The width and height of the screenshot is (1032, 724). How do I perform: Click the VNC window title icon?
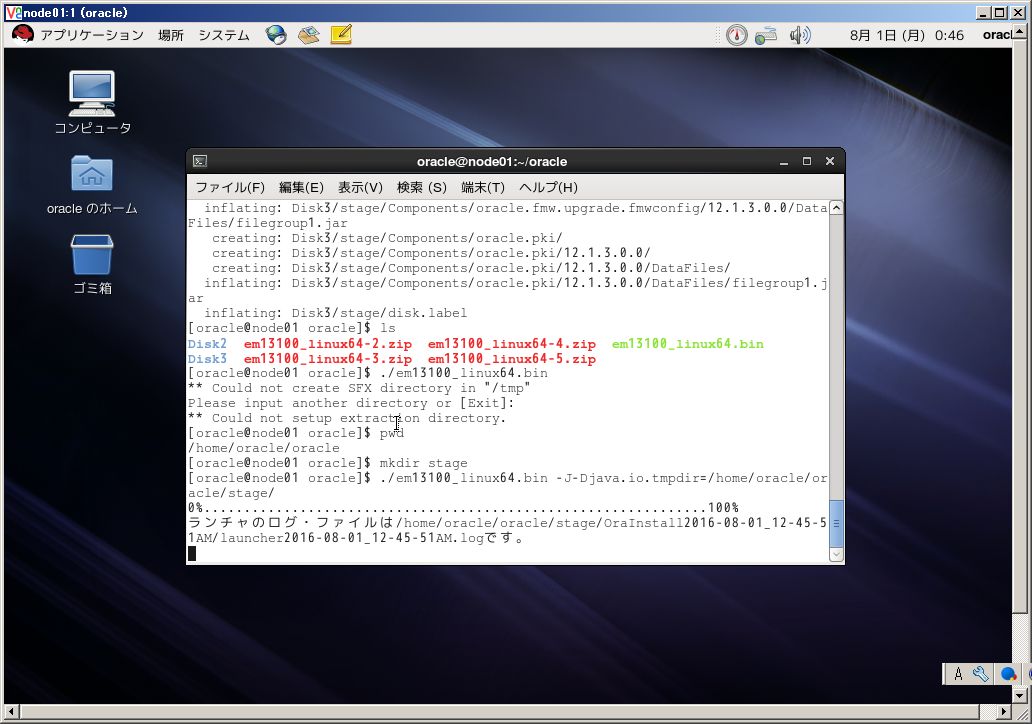[x=13, y=13]
